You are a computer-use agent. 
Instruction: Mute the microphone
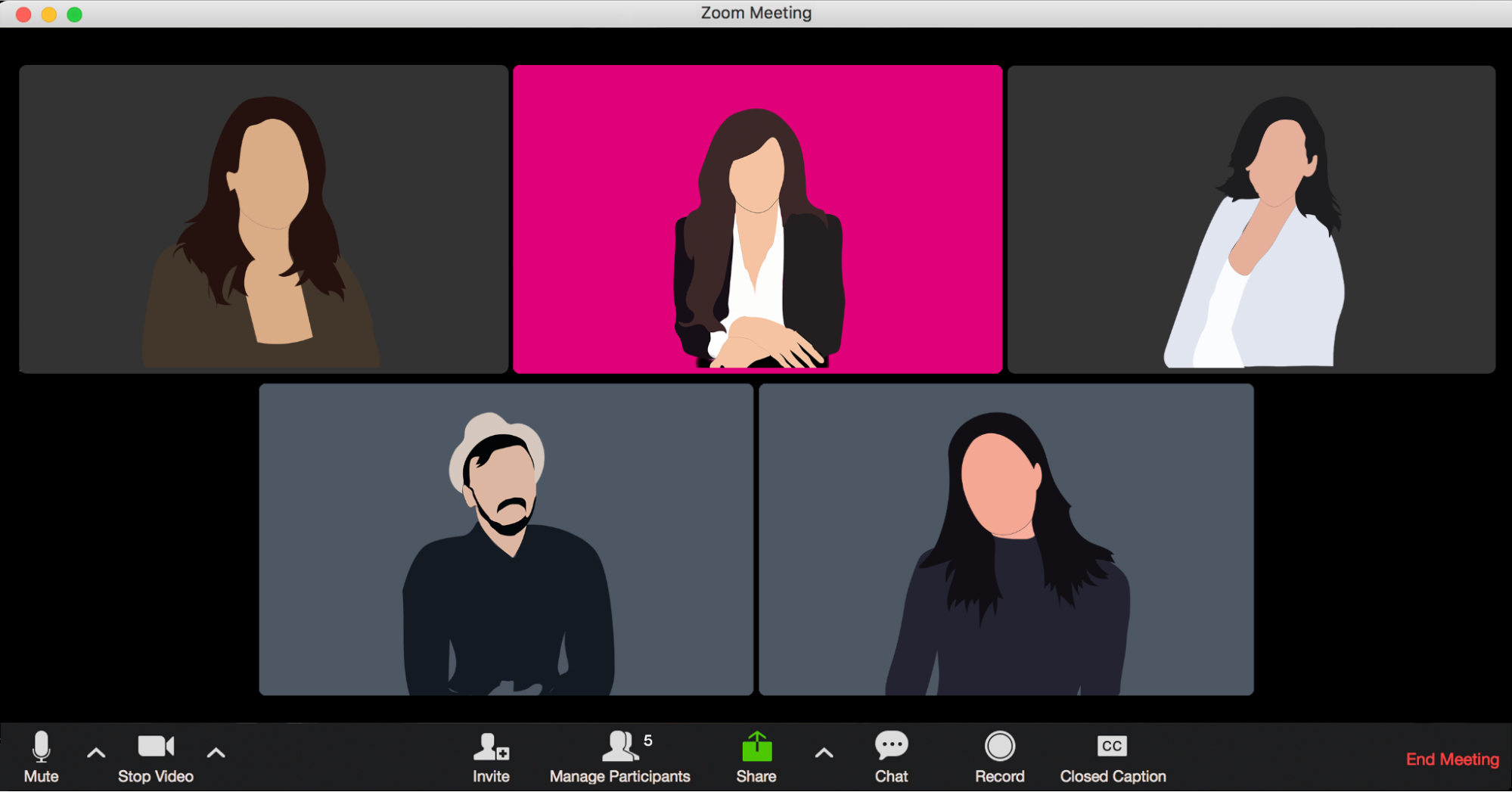[41, 757]
